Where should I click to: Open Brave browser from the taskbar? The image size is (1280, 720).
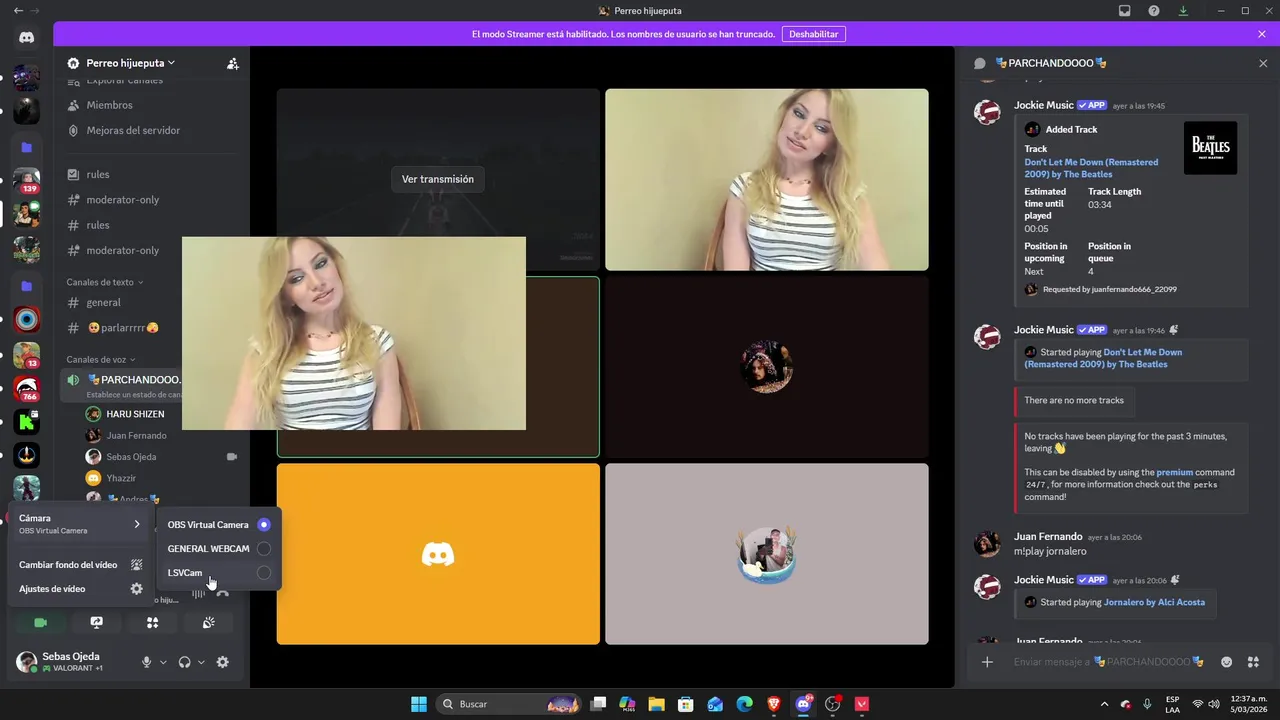click(773, 704)
